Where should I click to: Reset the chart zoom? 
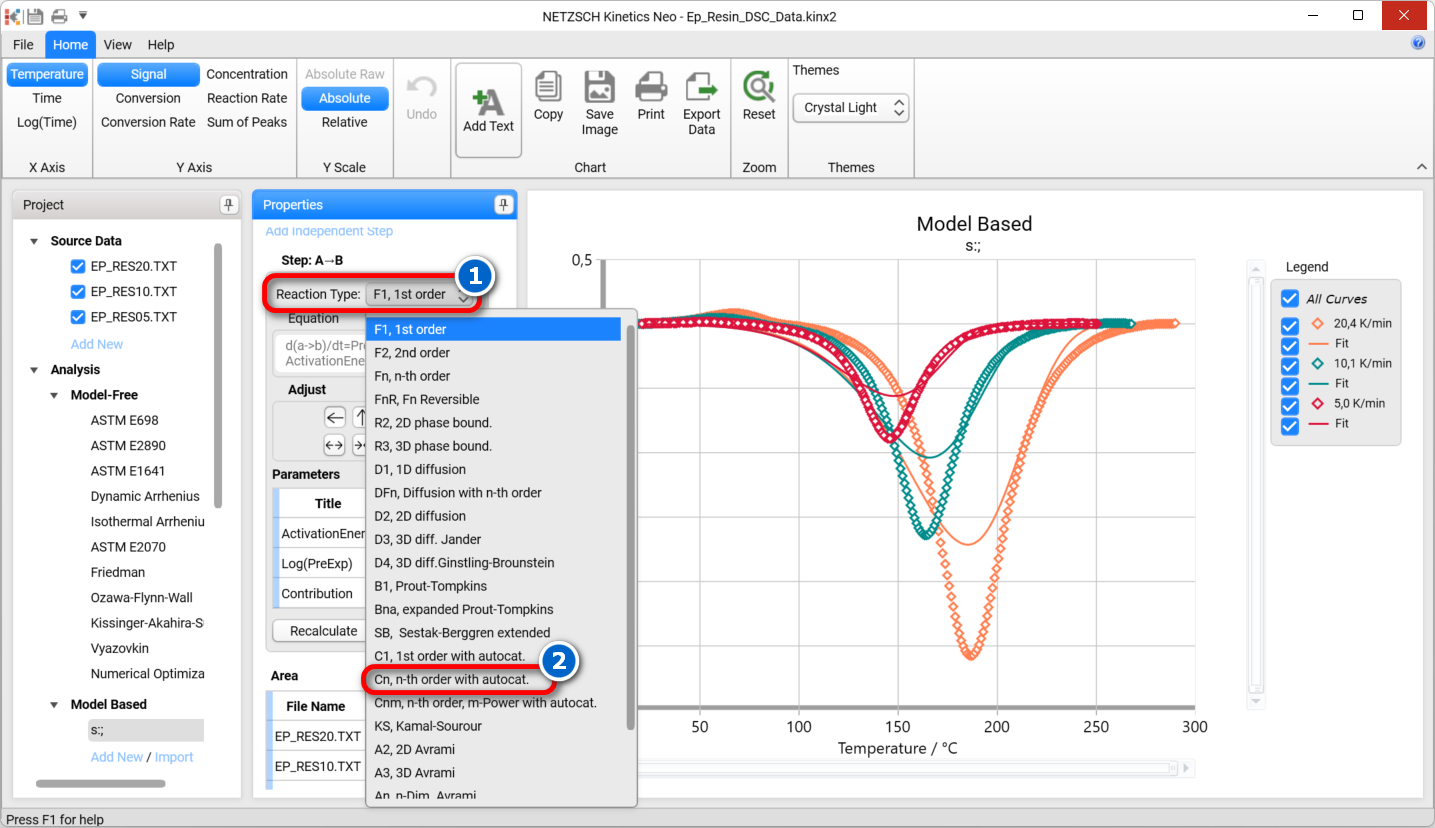click(x=759, y=88)
